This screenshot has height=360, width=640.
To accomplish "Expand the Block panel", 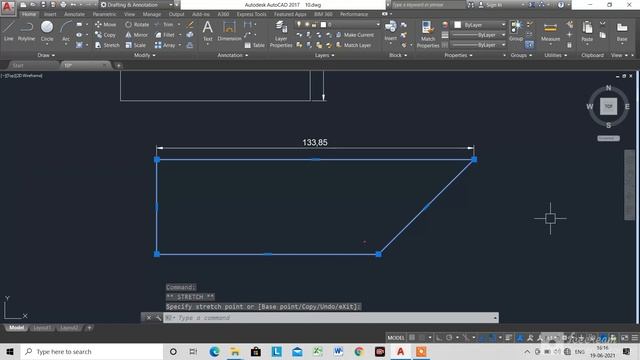I will (398, 55).
